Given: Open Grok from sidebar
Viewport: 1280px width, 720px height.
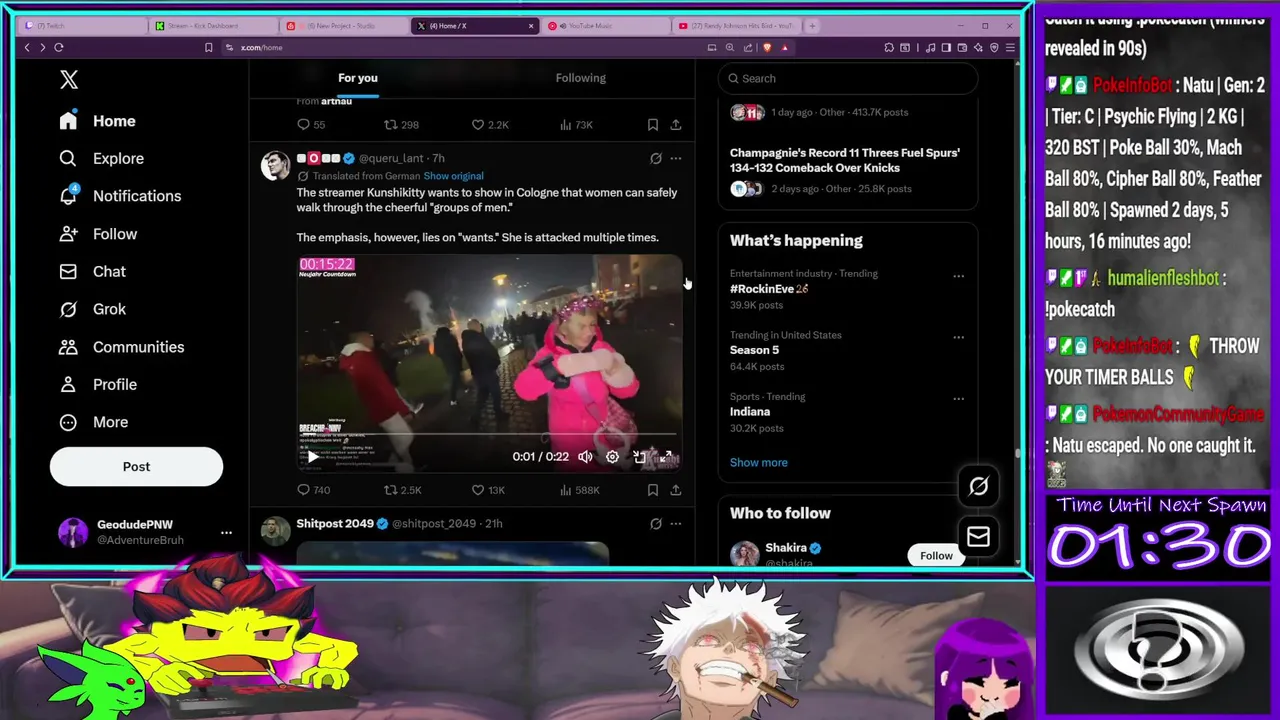Looking at the screenshot, I should click(91, 309).
